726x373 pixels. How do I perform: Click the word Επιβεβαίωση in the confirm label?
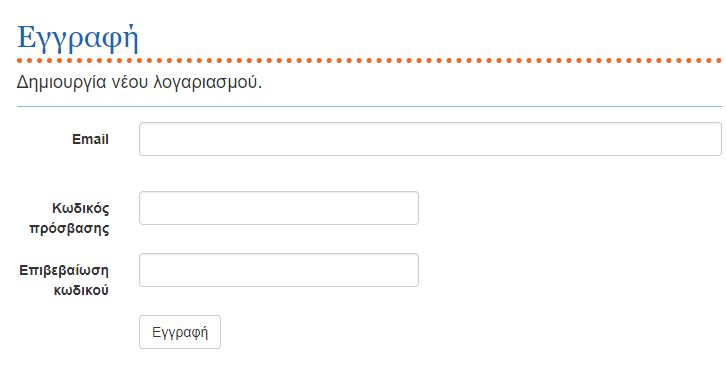click(64, 270)
